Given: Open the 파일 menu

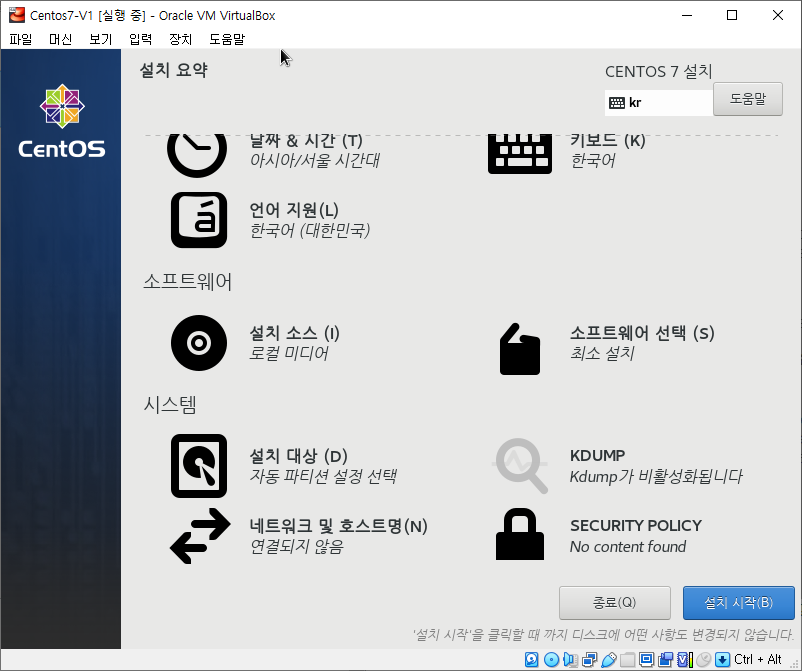Looking at the screenshot, I should [x=20, y=39].
